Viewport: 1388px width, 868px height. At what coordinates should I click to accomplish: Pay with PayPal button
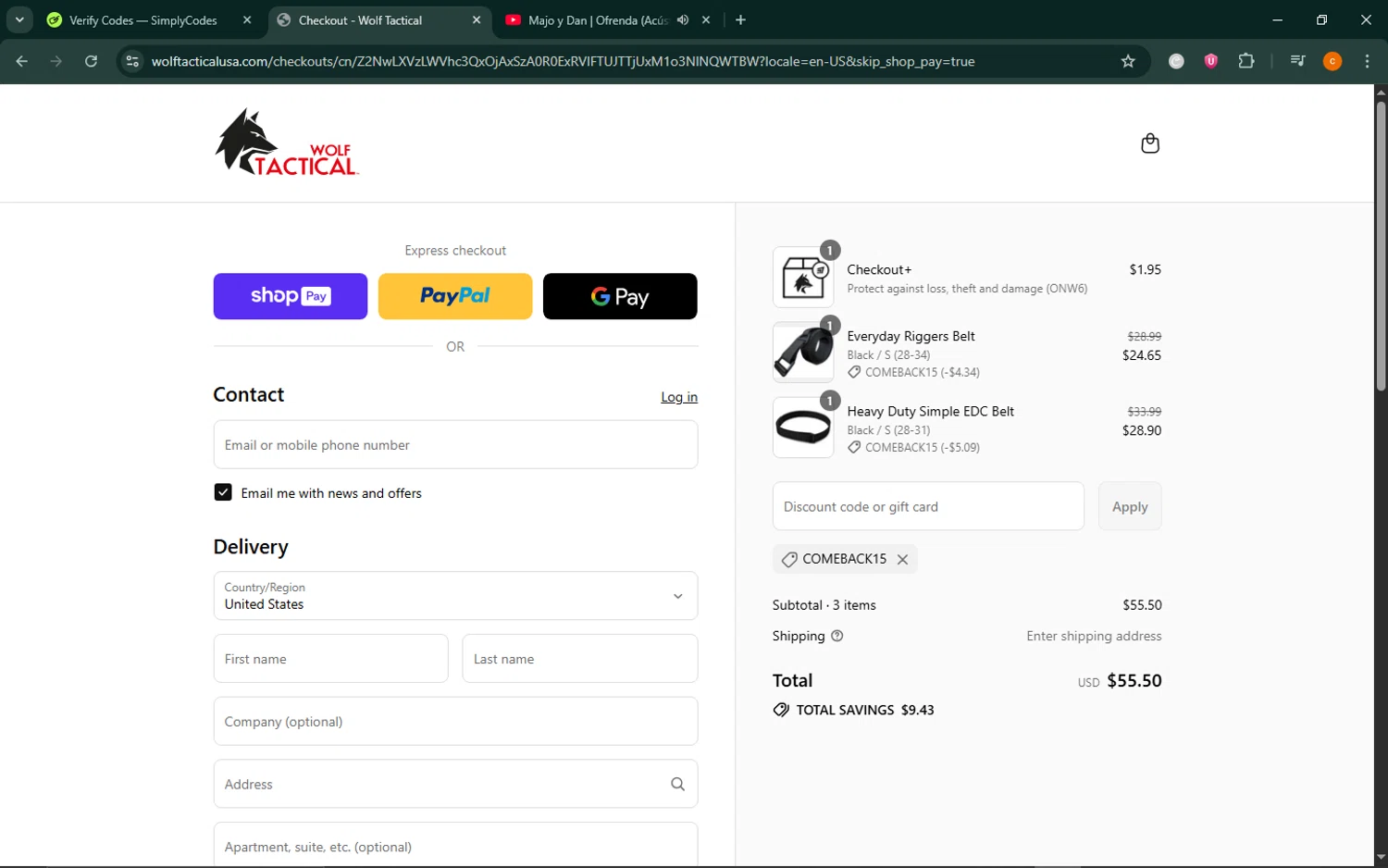pos(455,296)
